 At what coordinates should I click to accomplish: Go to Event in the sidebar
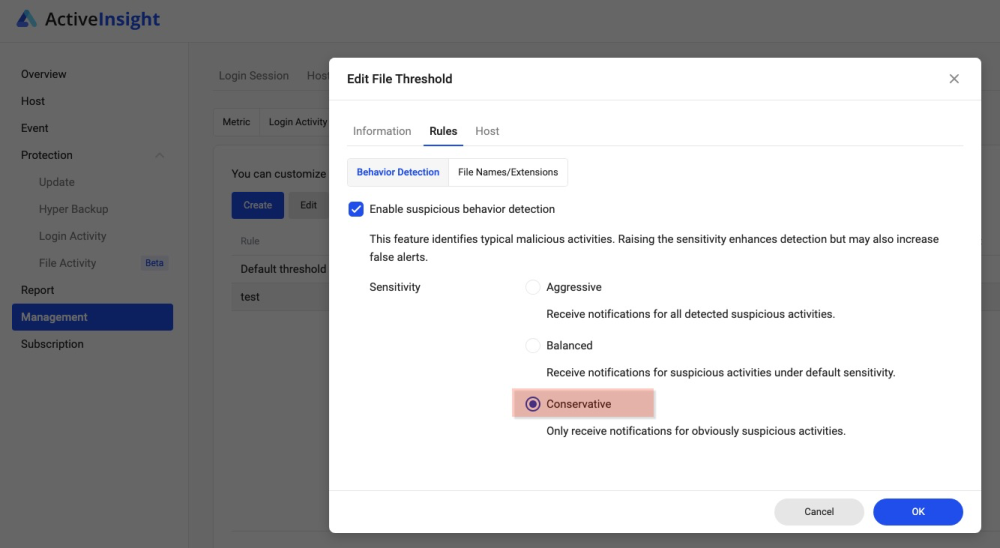coord(35,128)
